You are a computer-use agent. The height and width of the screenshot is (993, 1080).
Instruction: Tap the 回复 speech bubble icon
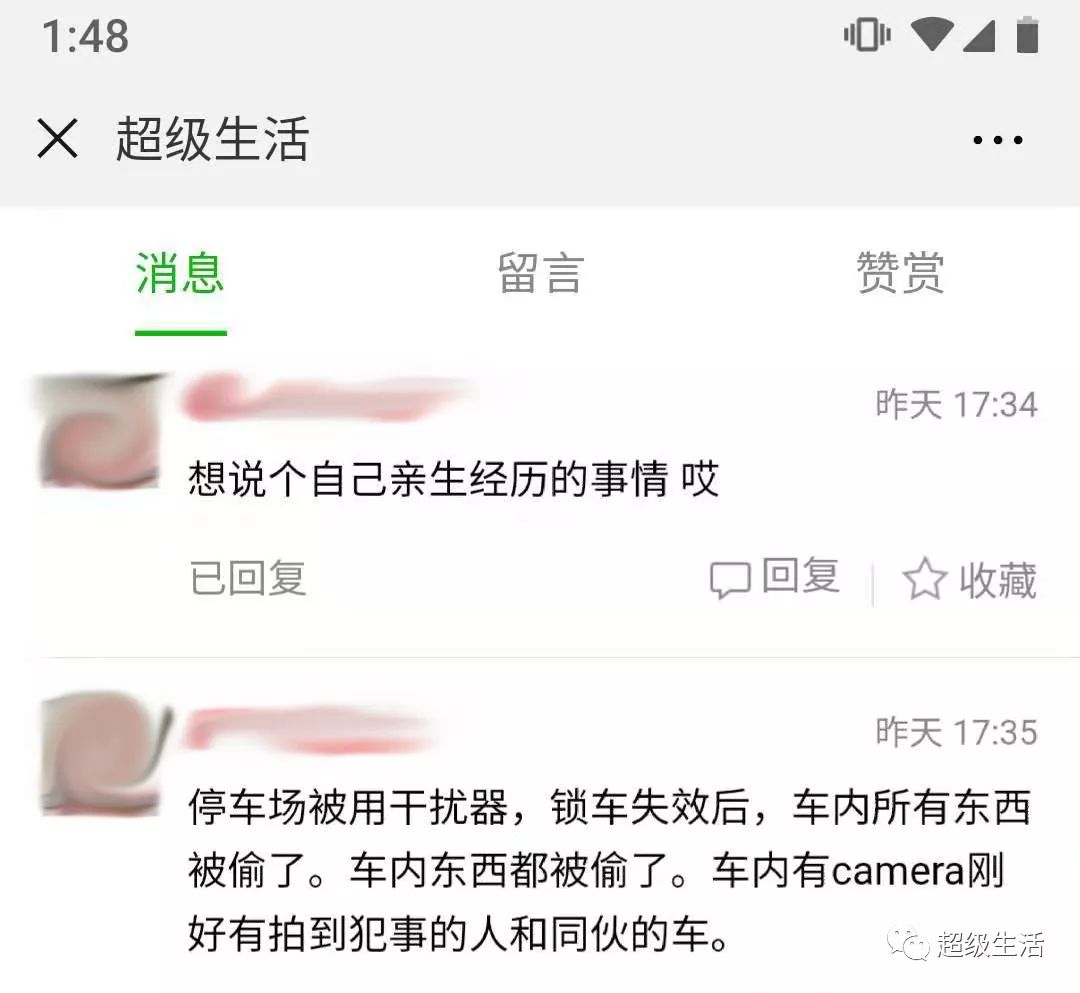tap(730, 579)
